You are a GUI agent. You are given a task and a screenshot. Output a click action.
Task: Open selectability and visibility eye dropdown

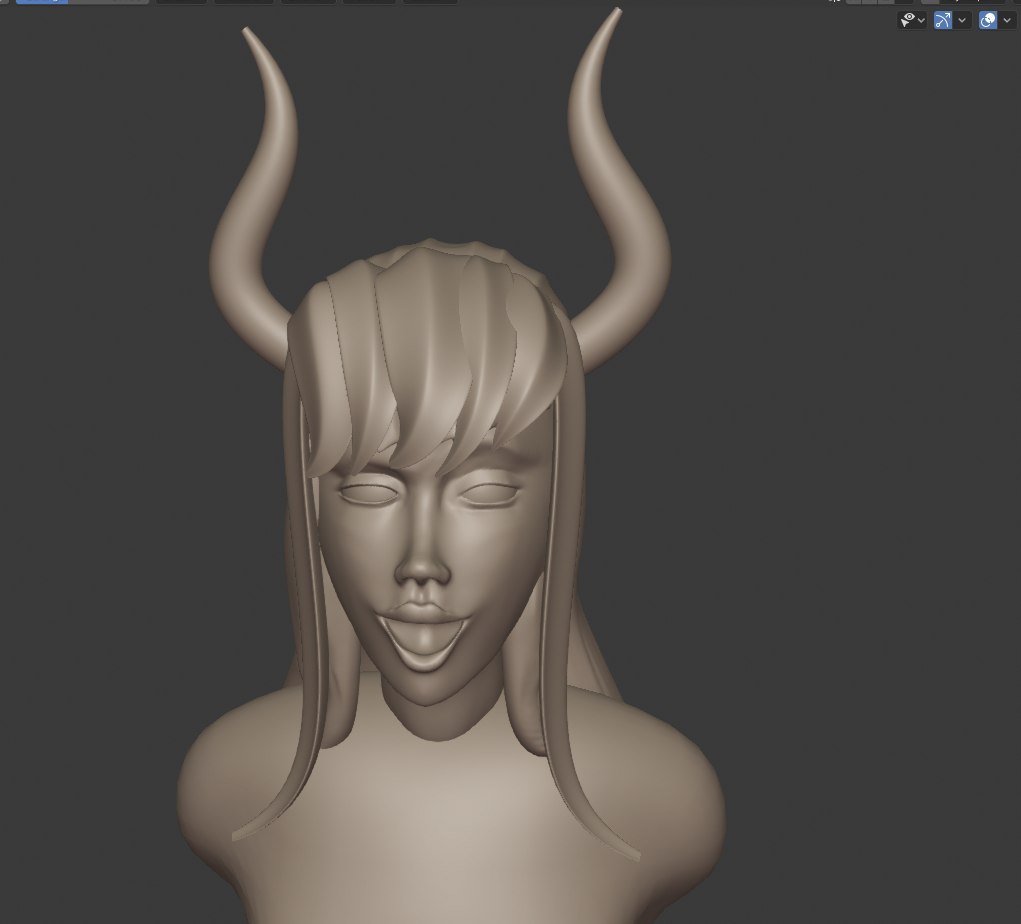pyautogui.click(x=912, y=20)
